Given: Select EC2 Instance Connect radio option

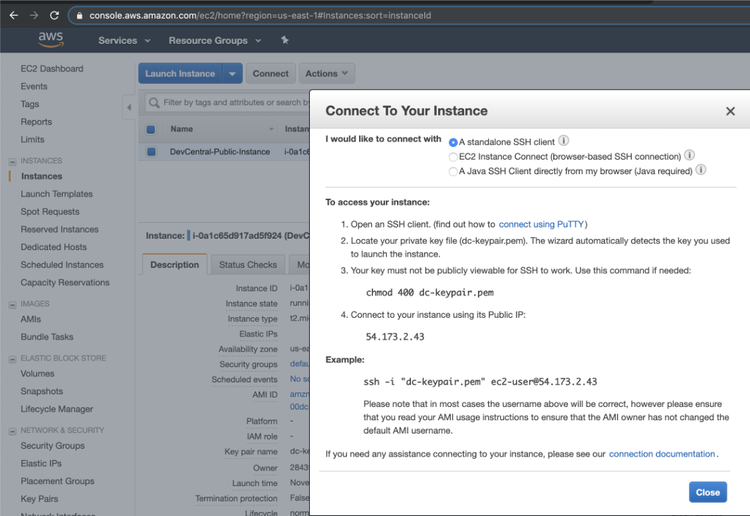Looking at the screenshot, I should pos(453,157).
